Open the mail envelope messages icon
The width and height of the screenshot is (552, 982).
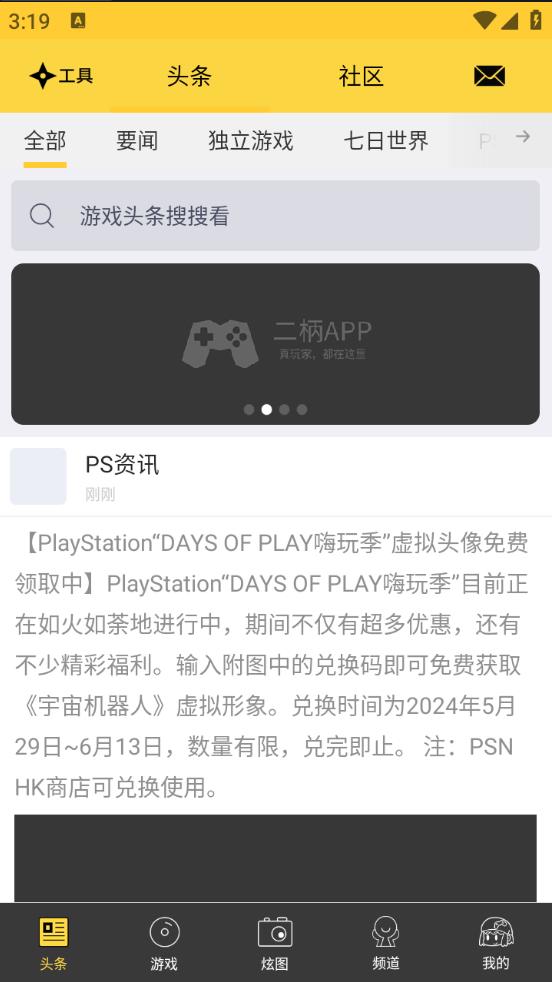coord(489,76)
